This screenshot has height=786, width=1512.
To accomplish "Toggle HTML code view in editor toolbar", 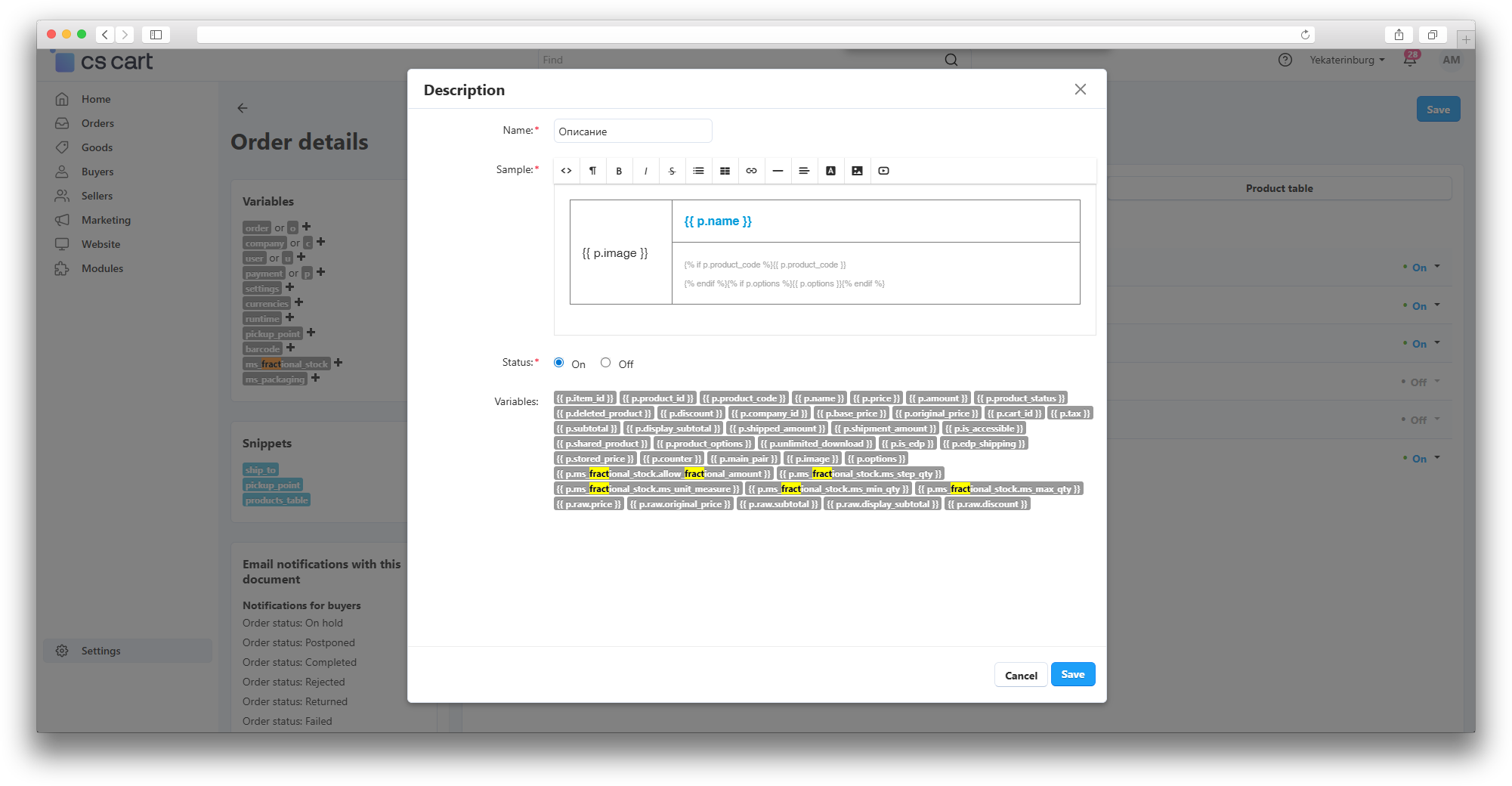I will [x=566, y=171].
